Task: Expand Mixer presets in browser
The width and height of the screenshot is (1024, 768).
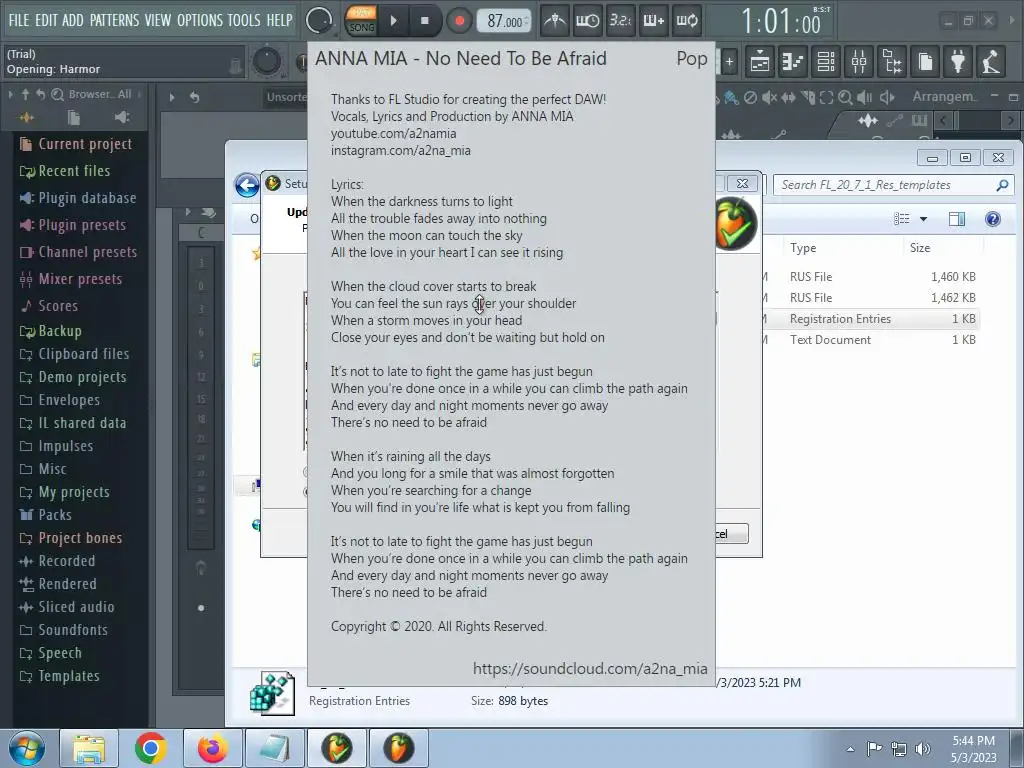Action: pos(71,279)
